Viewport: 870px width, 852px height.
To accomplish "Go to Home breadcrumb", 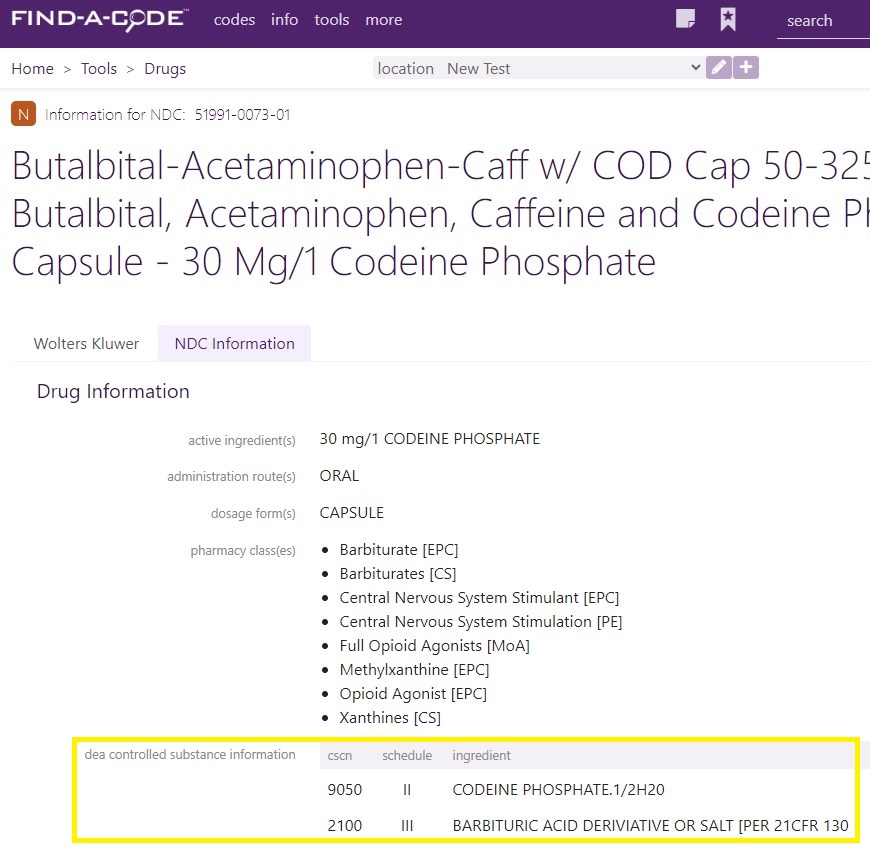I will pyautogui.click(x=33, y=69).
